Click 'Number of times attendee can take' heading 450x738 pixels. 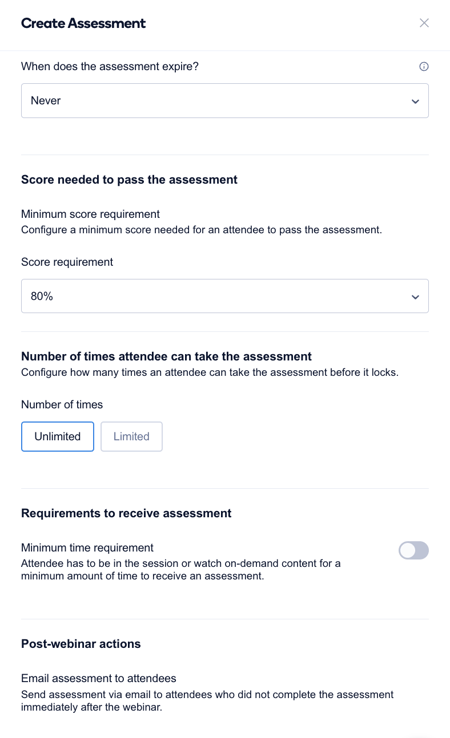point(166,356)
